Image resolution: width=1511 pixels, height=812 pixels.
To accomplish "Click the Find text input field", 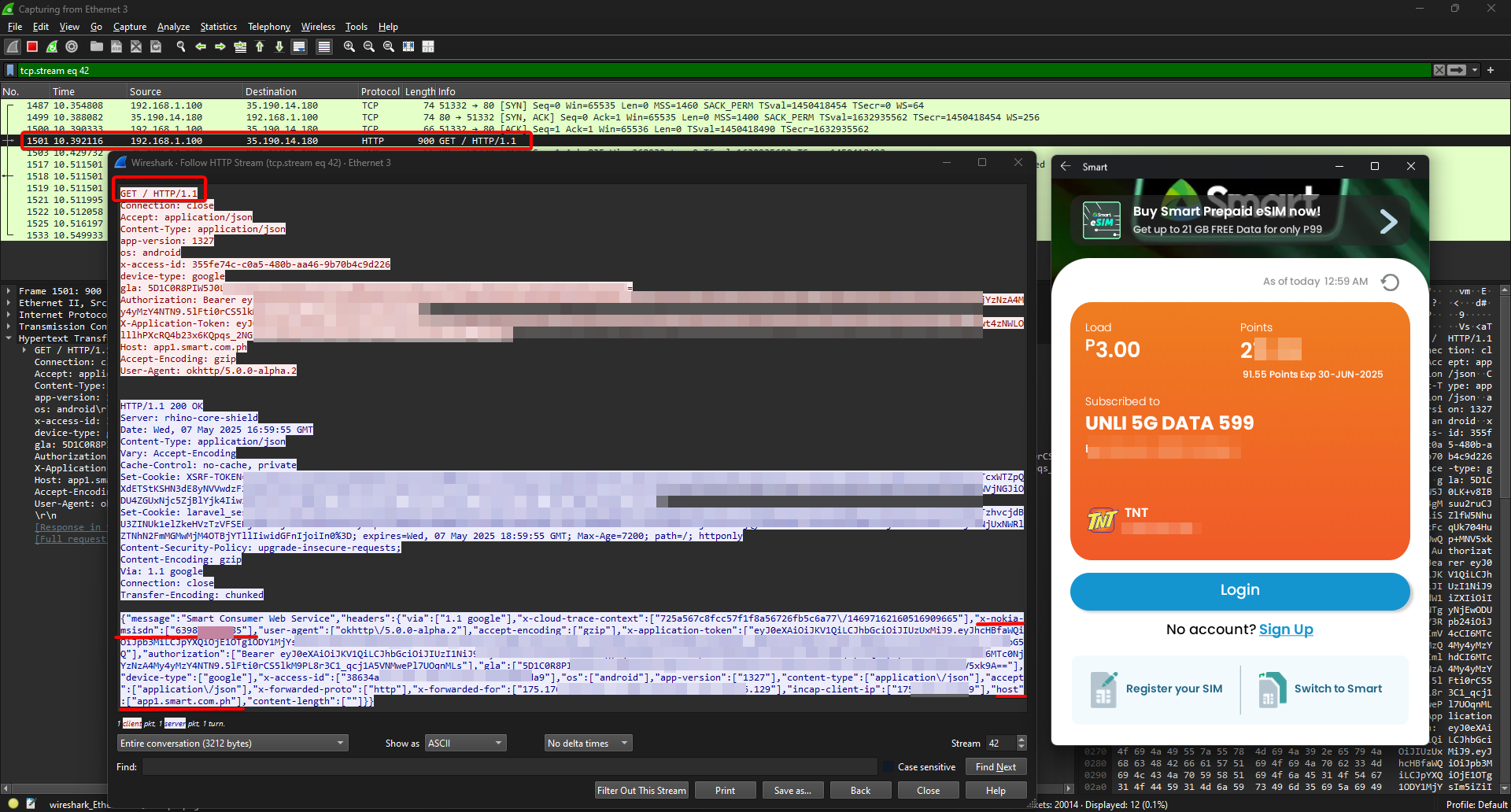I will pyautogui.click(x=509, y=766).
